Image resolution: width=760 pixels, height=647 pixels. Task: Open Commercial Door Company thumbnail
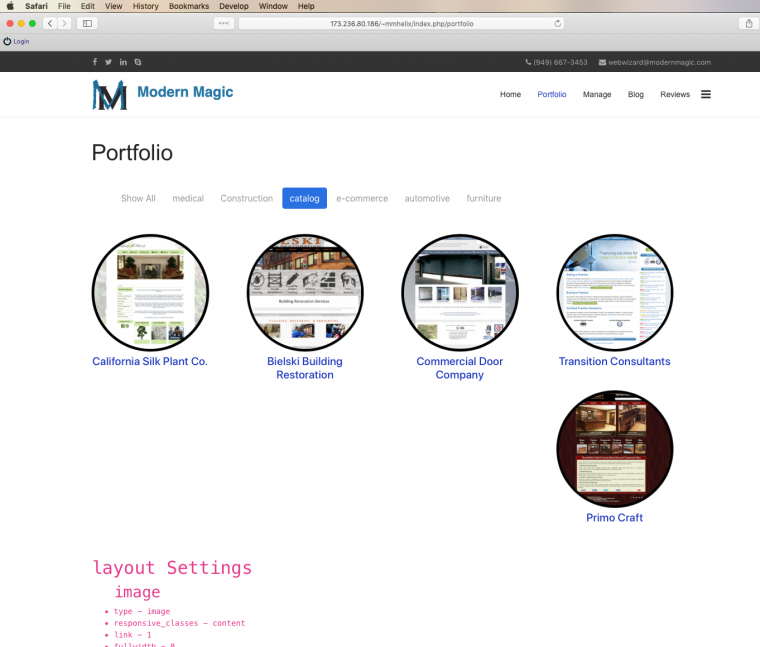460,293
